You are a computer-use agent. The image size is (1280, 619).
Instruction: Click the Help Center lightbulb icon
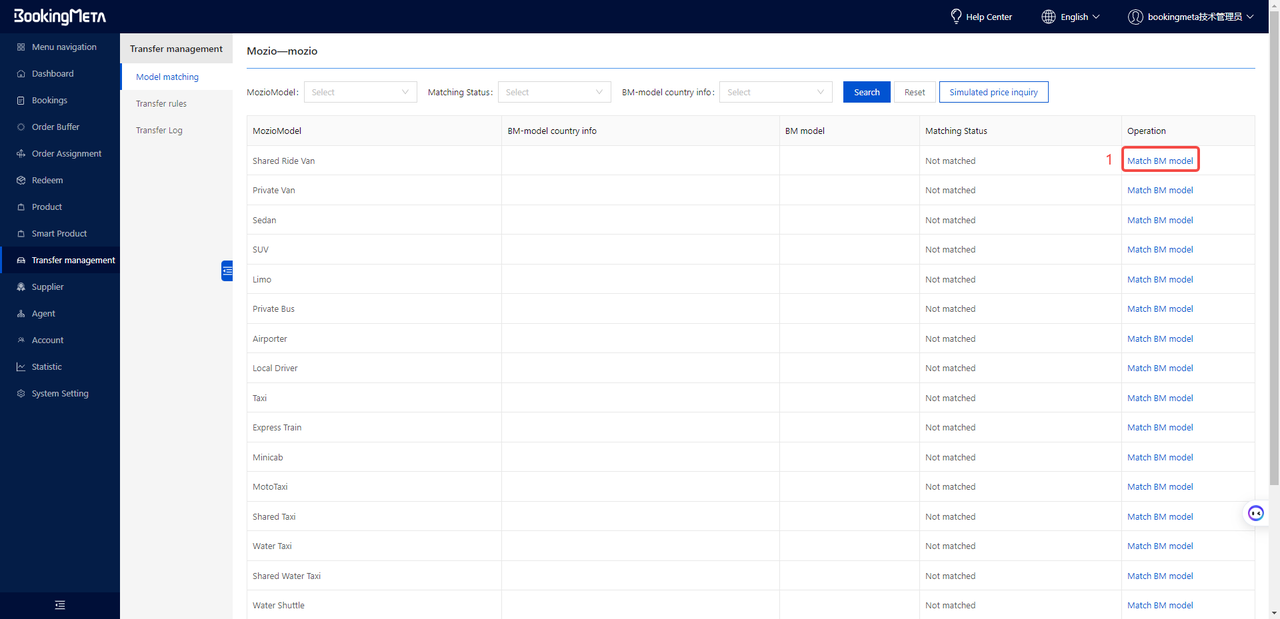point(956,17)
